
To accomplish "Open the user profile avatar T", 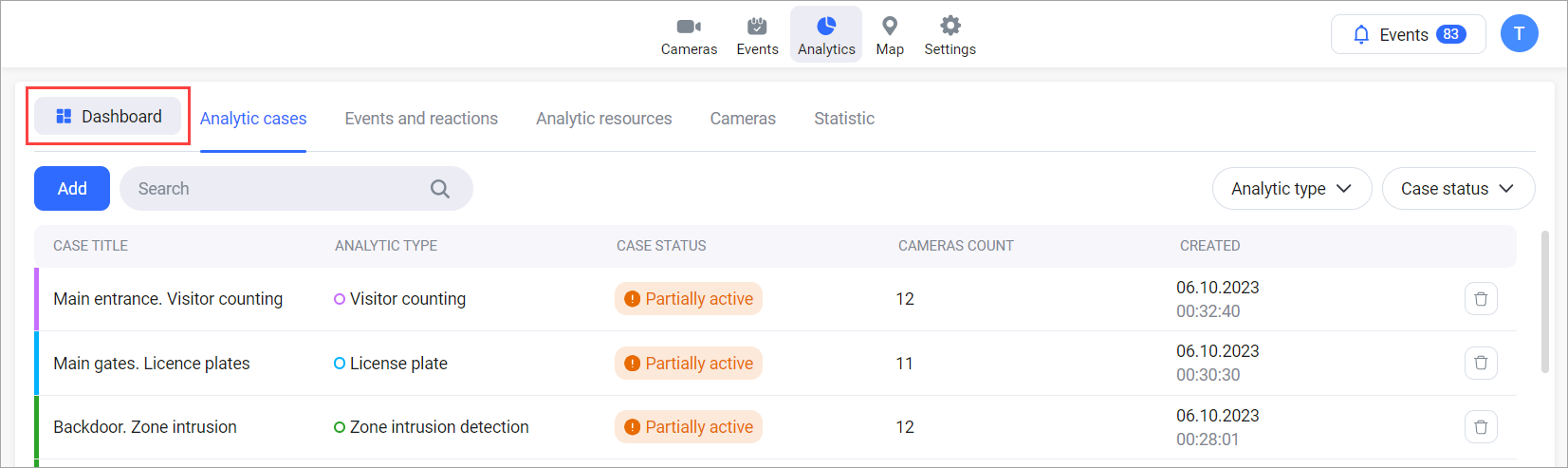I will coord(1519,34).
